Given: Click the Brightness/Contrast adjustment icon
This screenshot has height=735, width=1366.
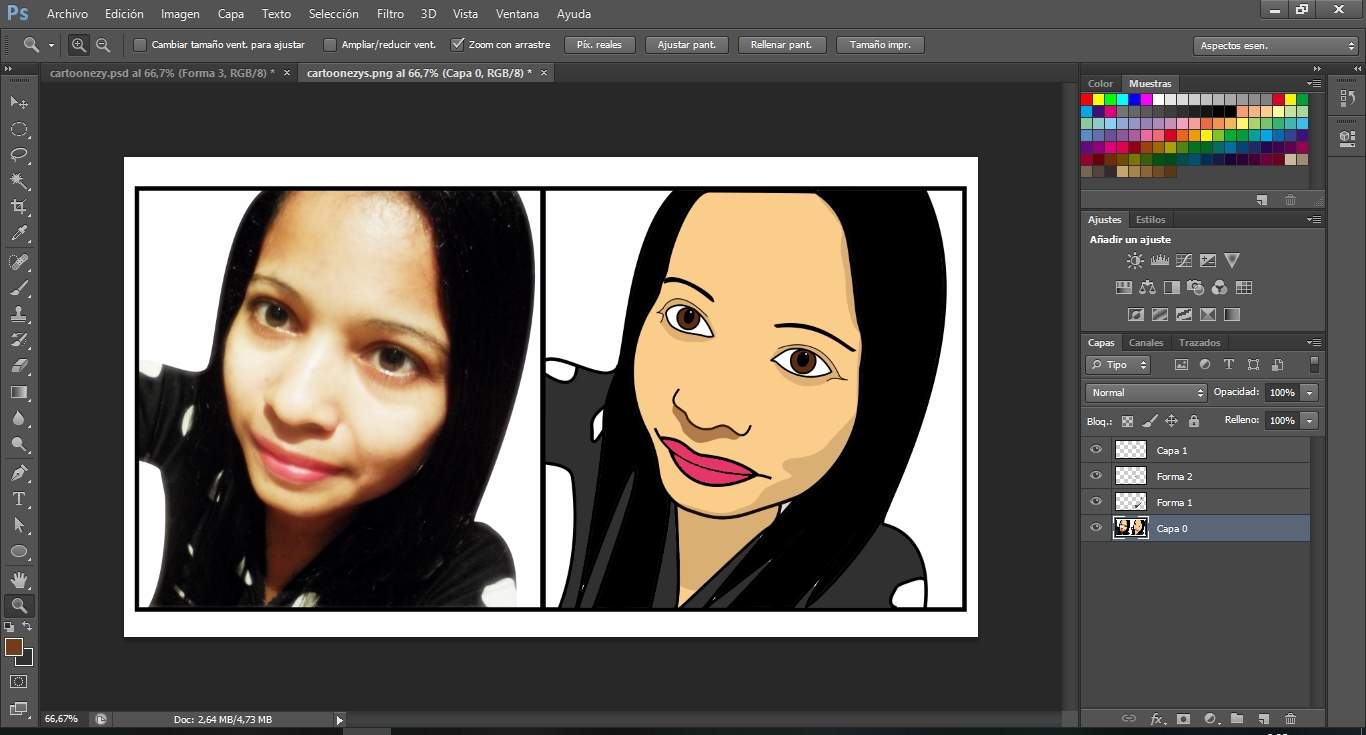Looking at the screenshot, I should 1135,261.
